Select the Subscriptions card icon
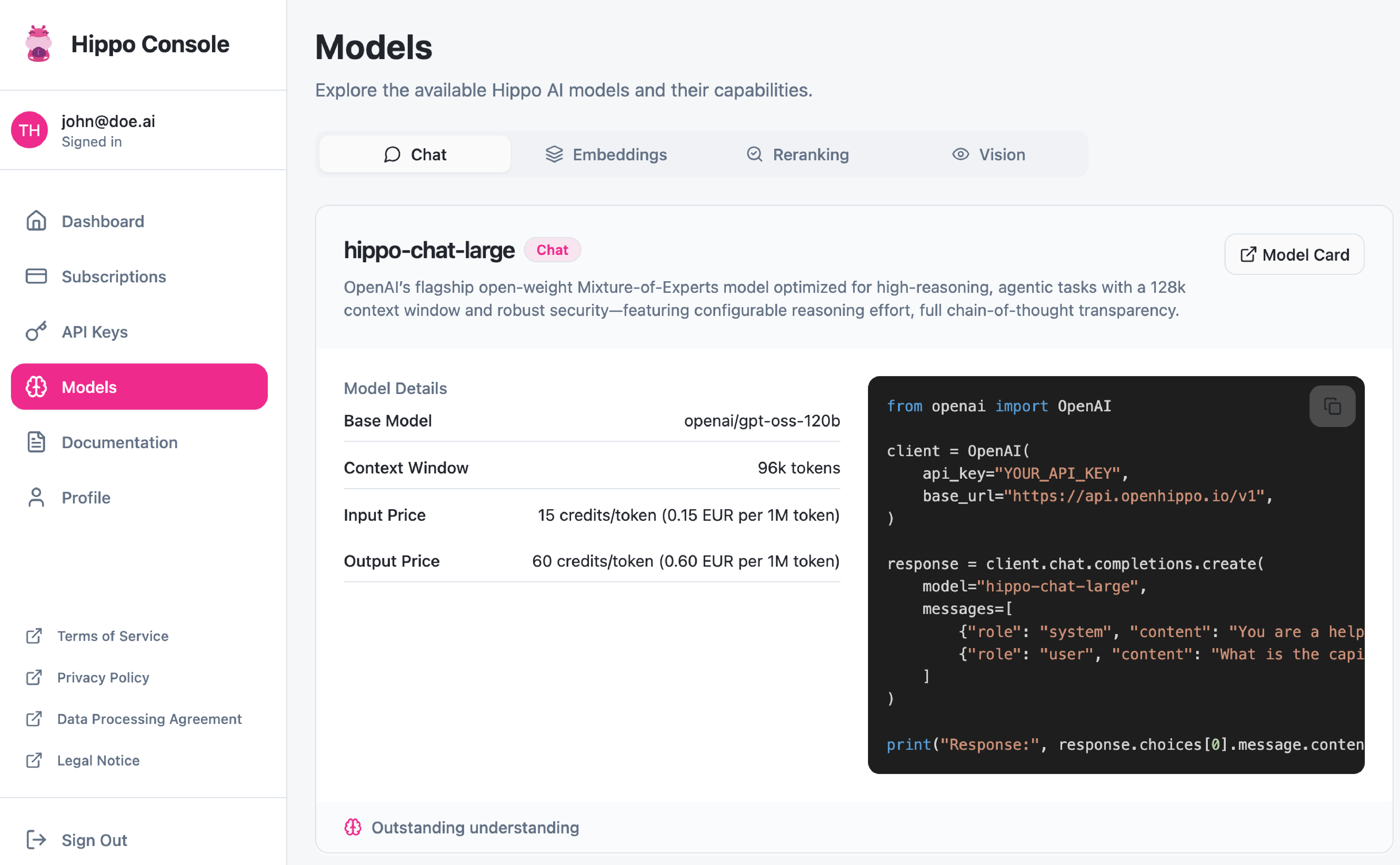The image size is (1400, 865). [36, 276]
